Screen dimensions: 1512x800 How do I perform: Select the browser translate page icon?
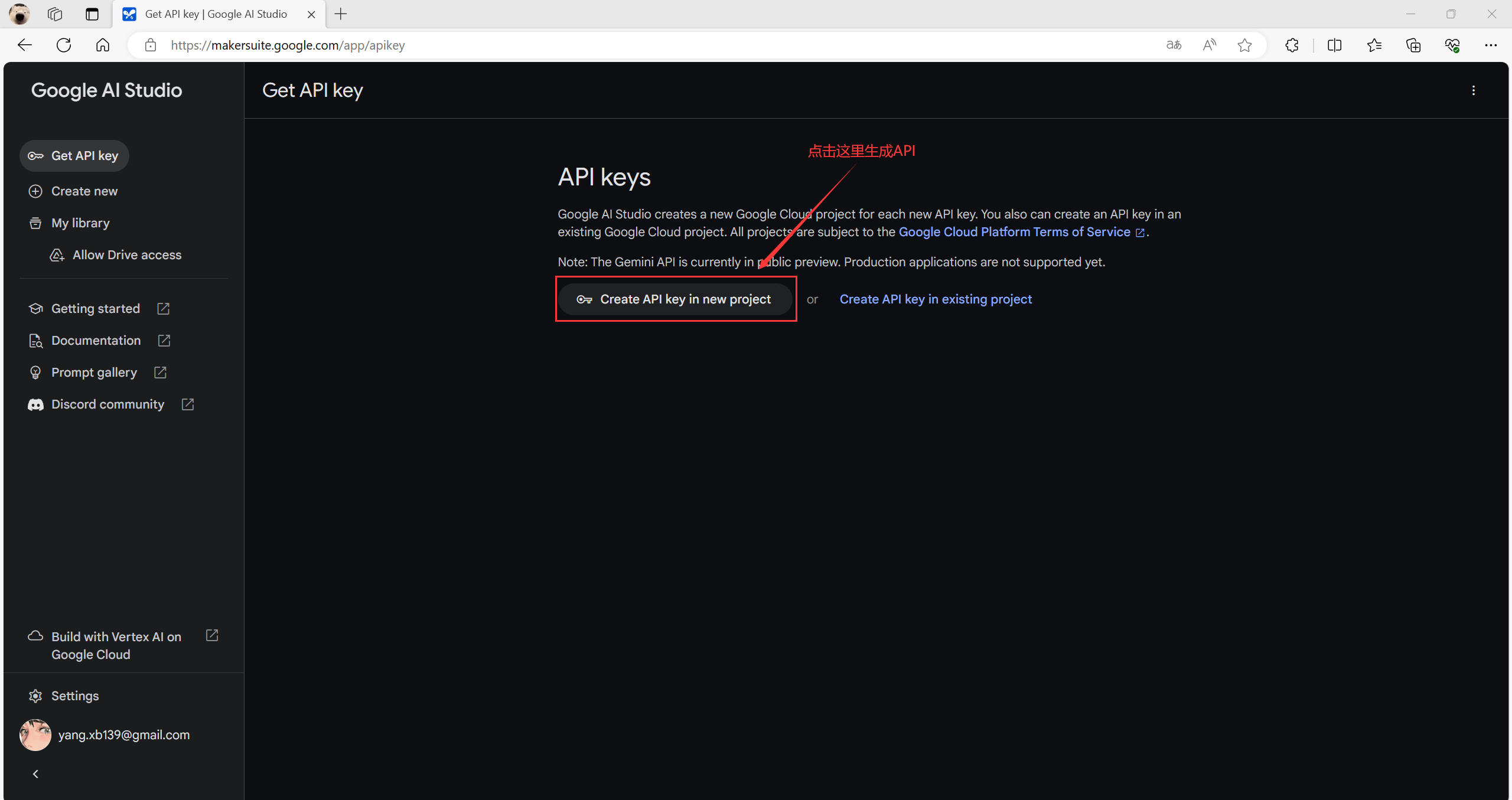[1173, 45]
